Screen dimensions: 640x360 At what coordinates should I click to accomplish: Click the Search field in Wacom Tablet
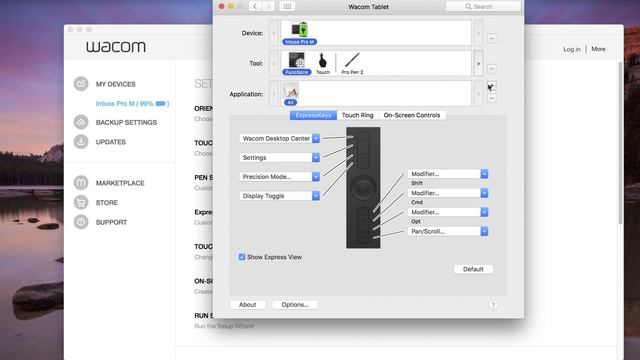(x=483, y=6)
